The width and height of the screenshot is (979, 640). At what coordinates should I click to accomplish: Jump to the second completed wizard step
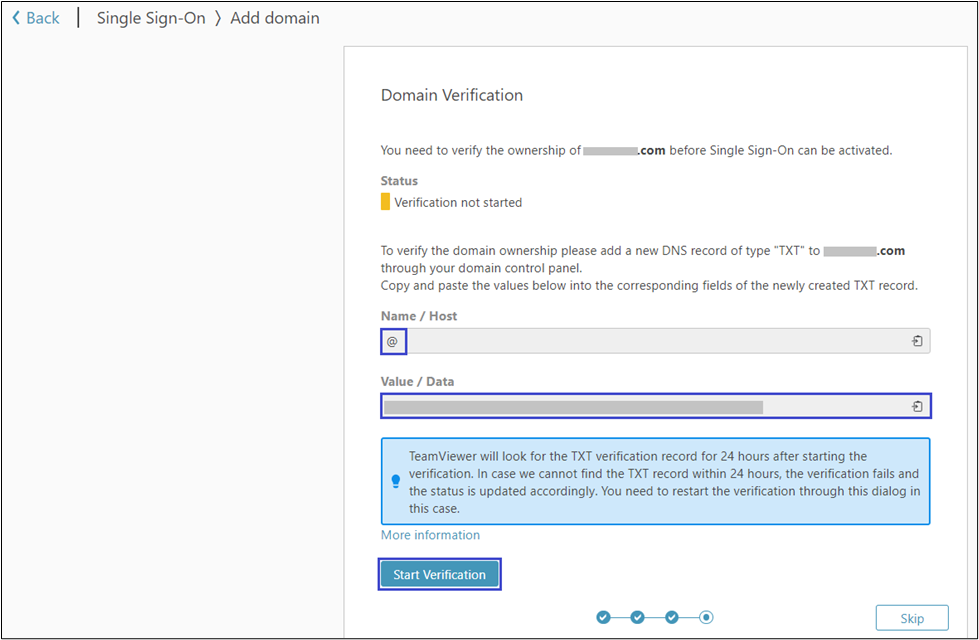pyautogui.click(x=638, y=617)
